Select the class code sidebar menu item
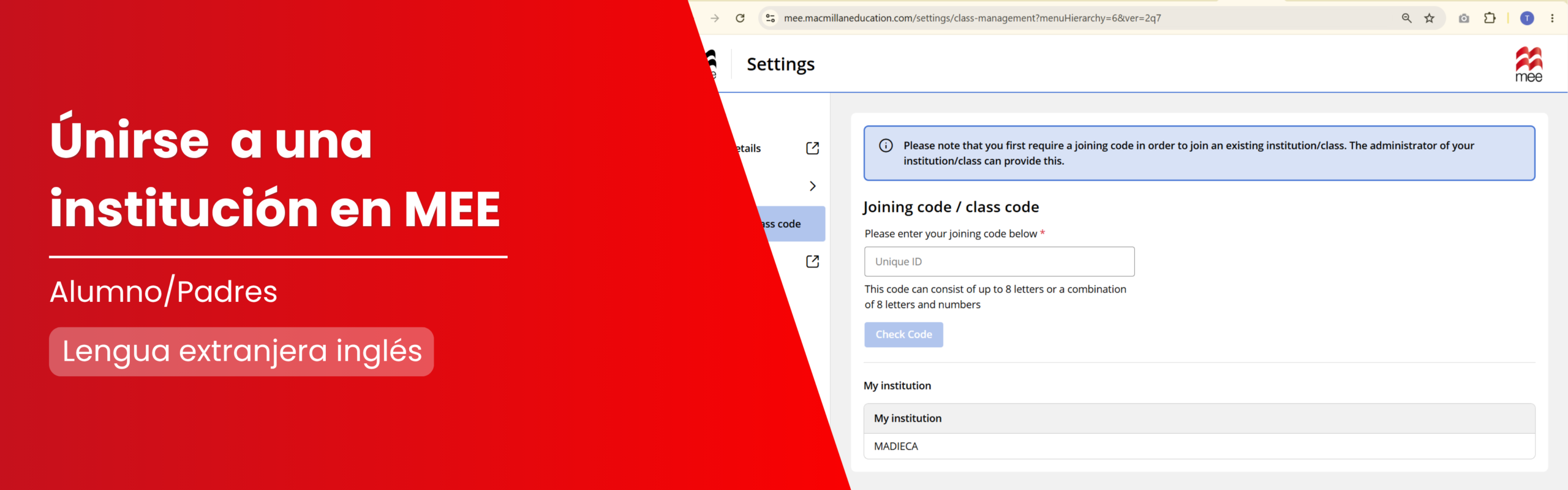The image size is (1568, 490). point(790,224)
